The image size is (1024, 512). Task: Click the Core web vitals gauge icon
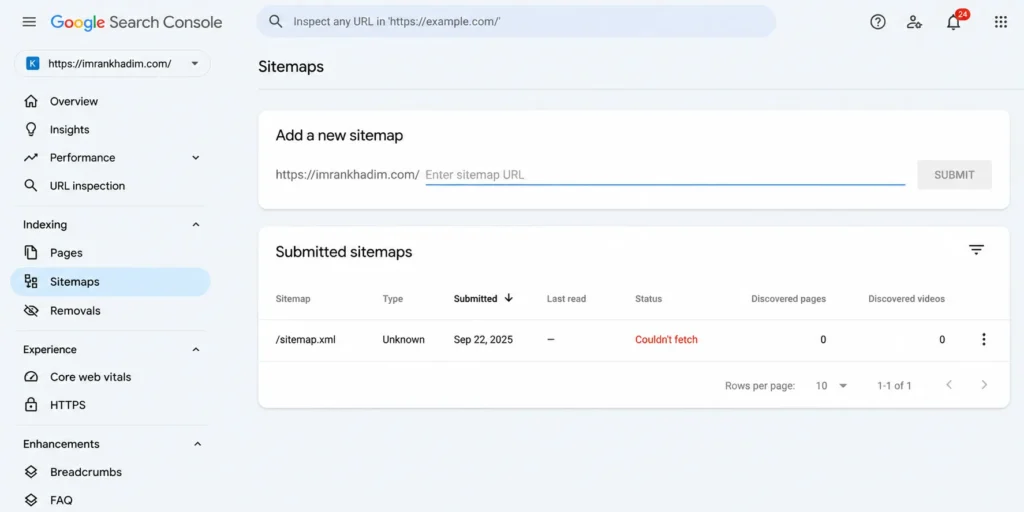pyautogui.click(x=31, y=377)
